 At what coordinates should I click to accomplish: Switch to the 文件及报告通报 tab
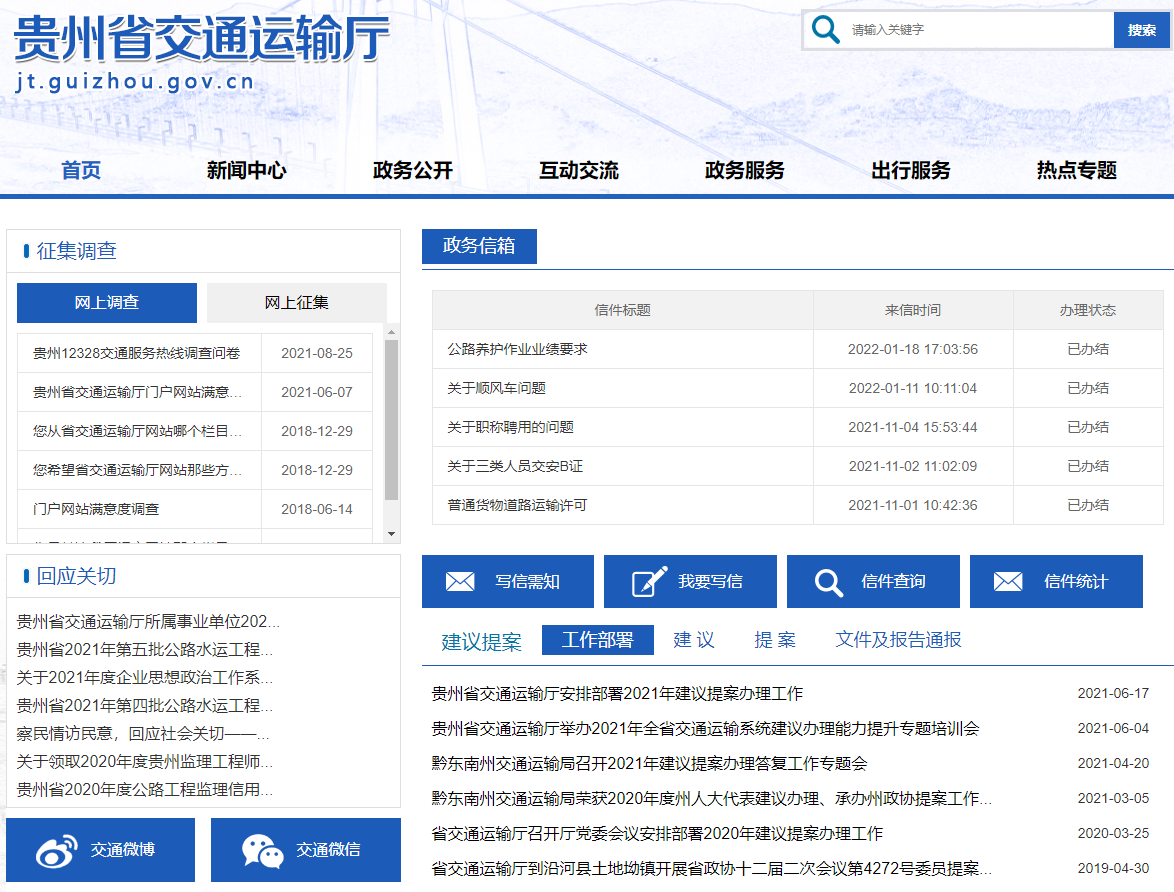coord(898,640)
